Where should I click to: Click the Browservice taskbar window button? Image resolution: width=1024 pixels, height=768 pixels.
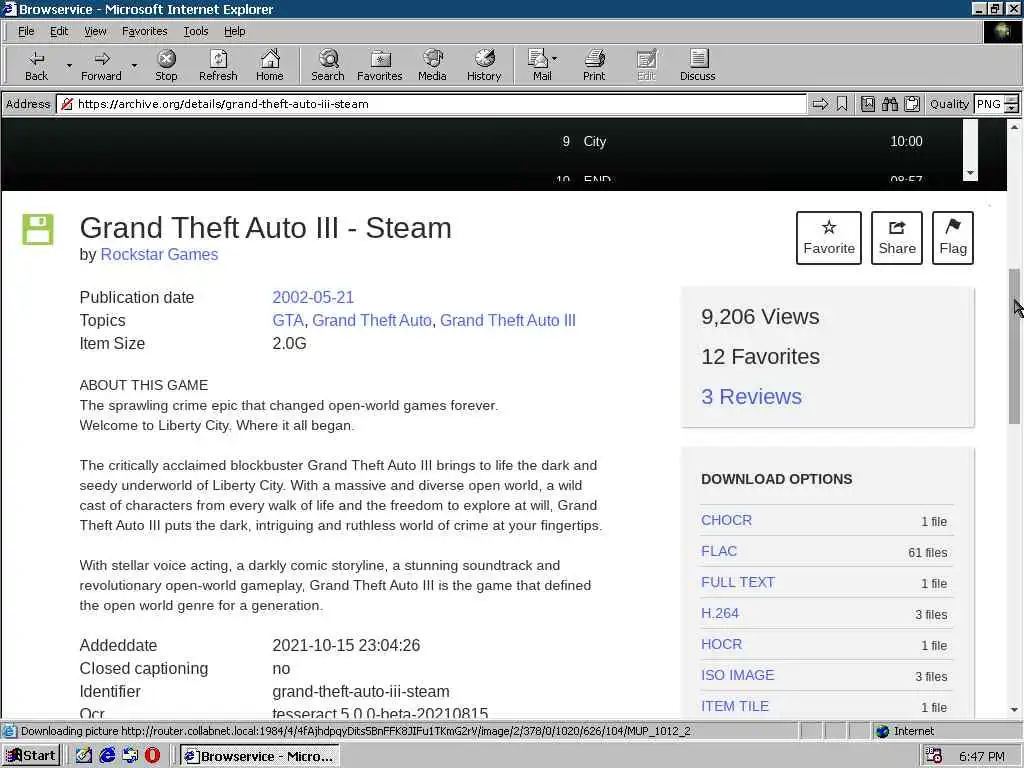coord(259,756)
